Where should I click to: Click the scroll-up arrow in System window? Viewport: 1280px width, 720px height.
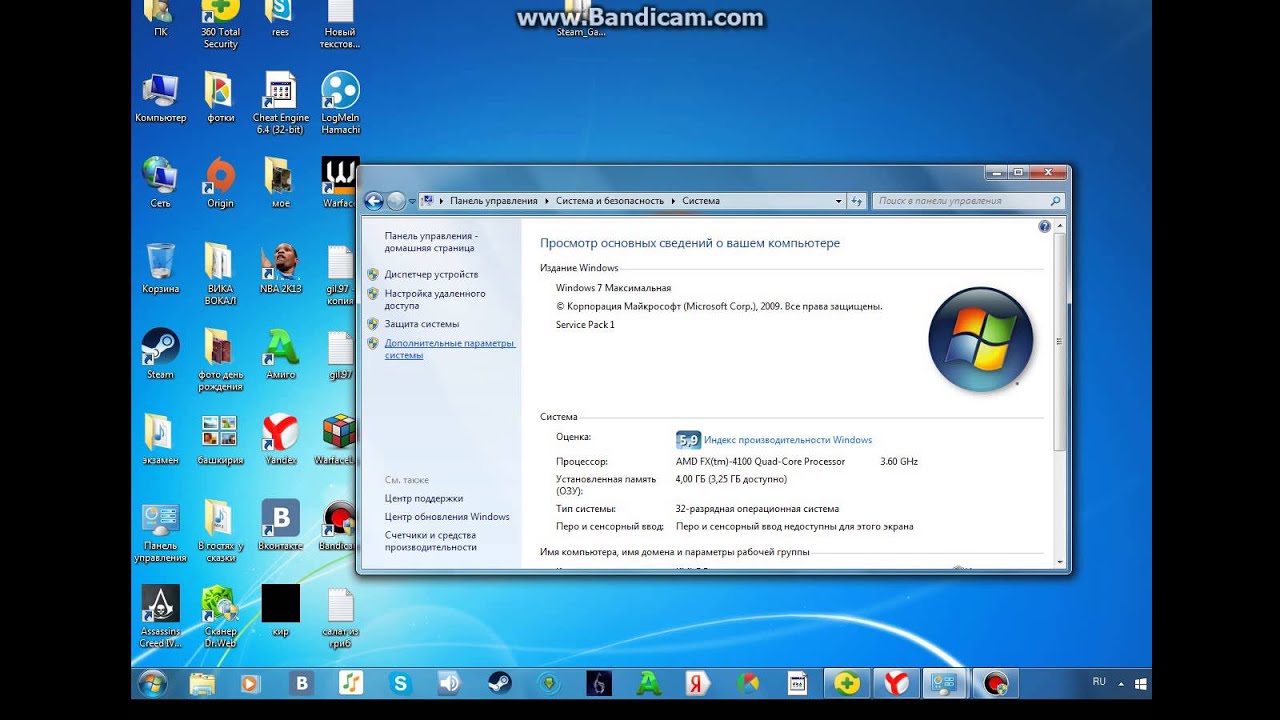(1060, 227)
